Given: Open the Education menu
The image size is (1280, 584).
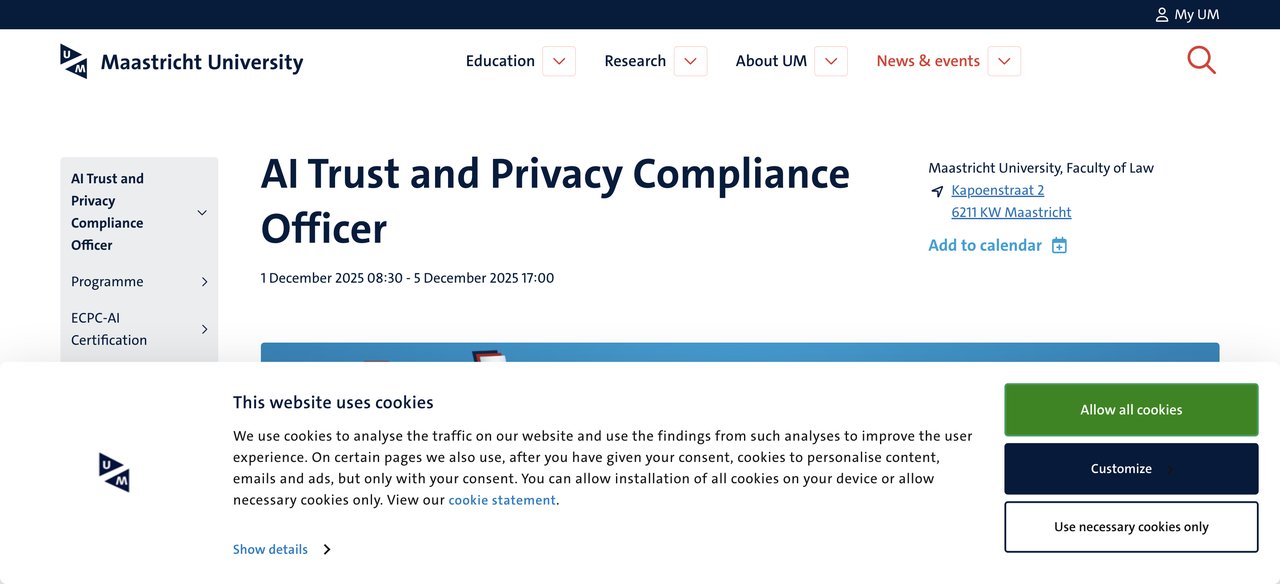Looking at the screenshot, I should (500, 61).
